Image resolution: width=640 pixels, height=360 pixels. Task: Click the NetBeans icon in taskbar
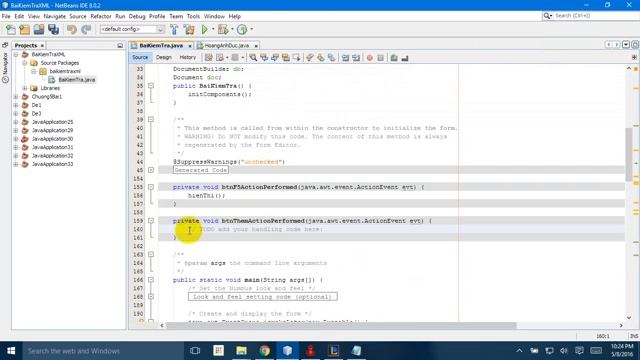[287, 351]
